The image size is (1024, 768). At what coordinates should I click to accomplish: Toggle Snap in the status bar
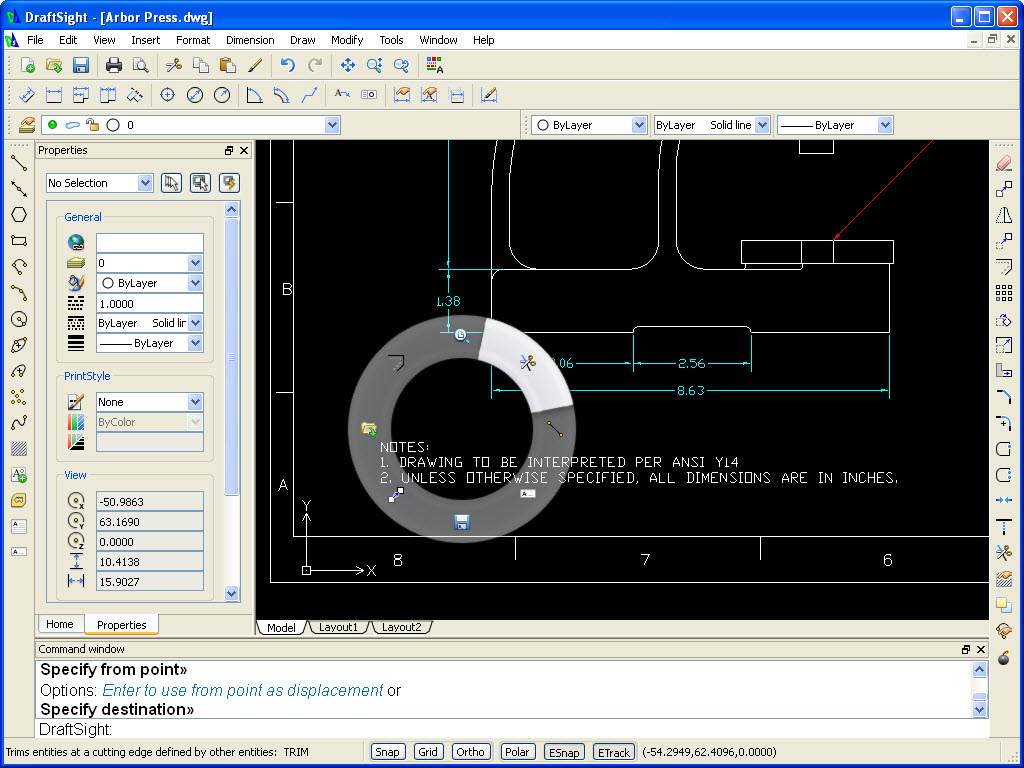pyautogui.click(x=387, y=752)
